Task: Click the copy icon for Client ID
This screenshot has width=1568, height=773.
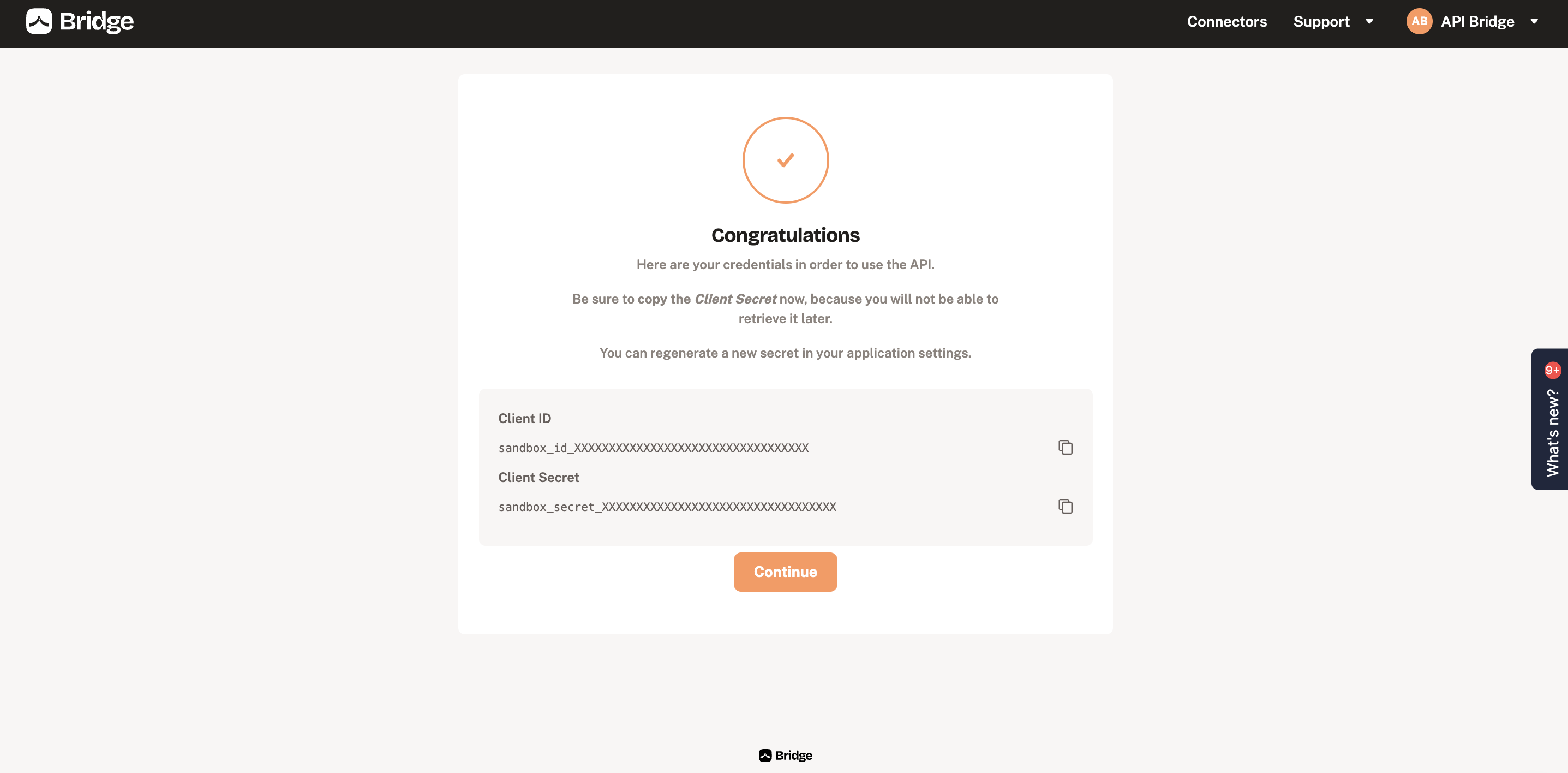Action: [1064, 447]
